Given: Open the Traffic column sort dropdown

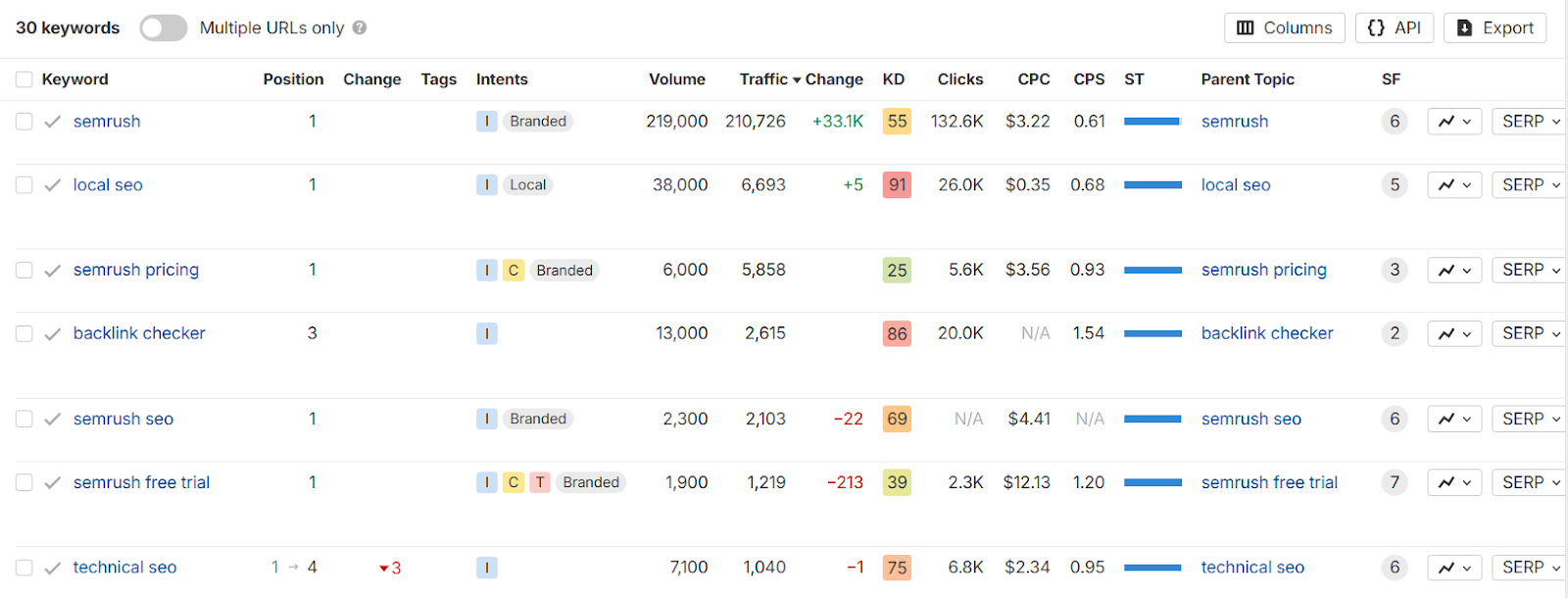Looking at the screenshot, I should 795,79.
